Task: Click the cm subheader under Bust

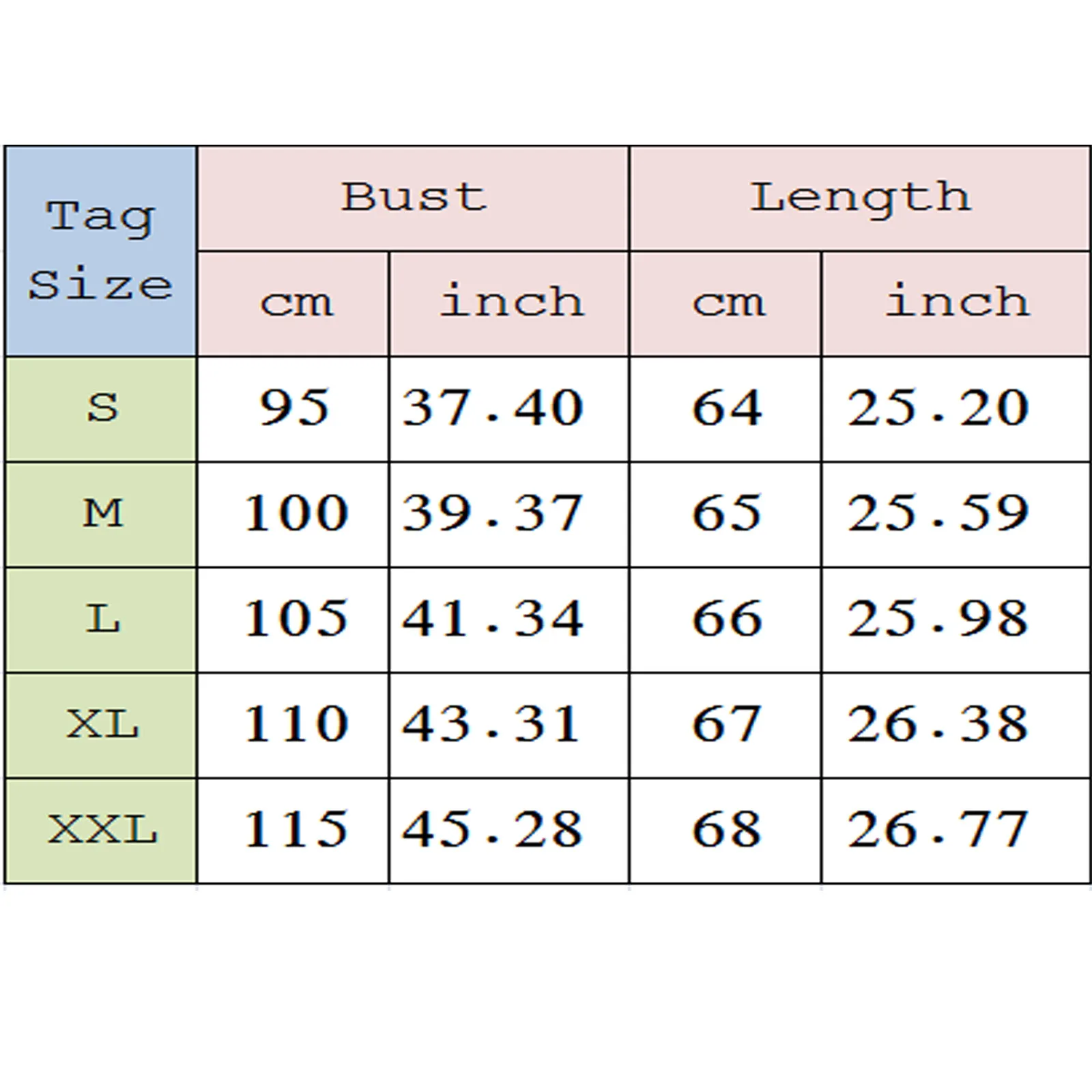Action: pyautogui.click(x=293, y=303)
